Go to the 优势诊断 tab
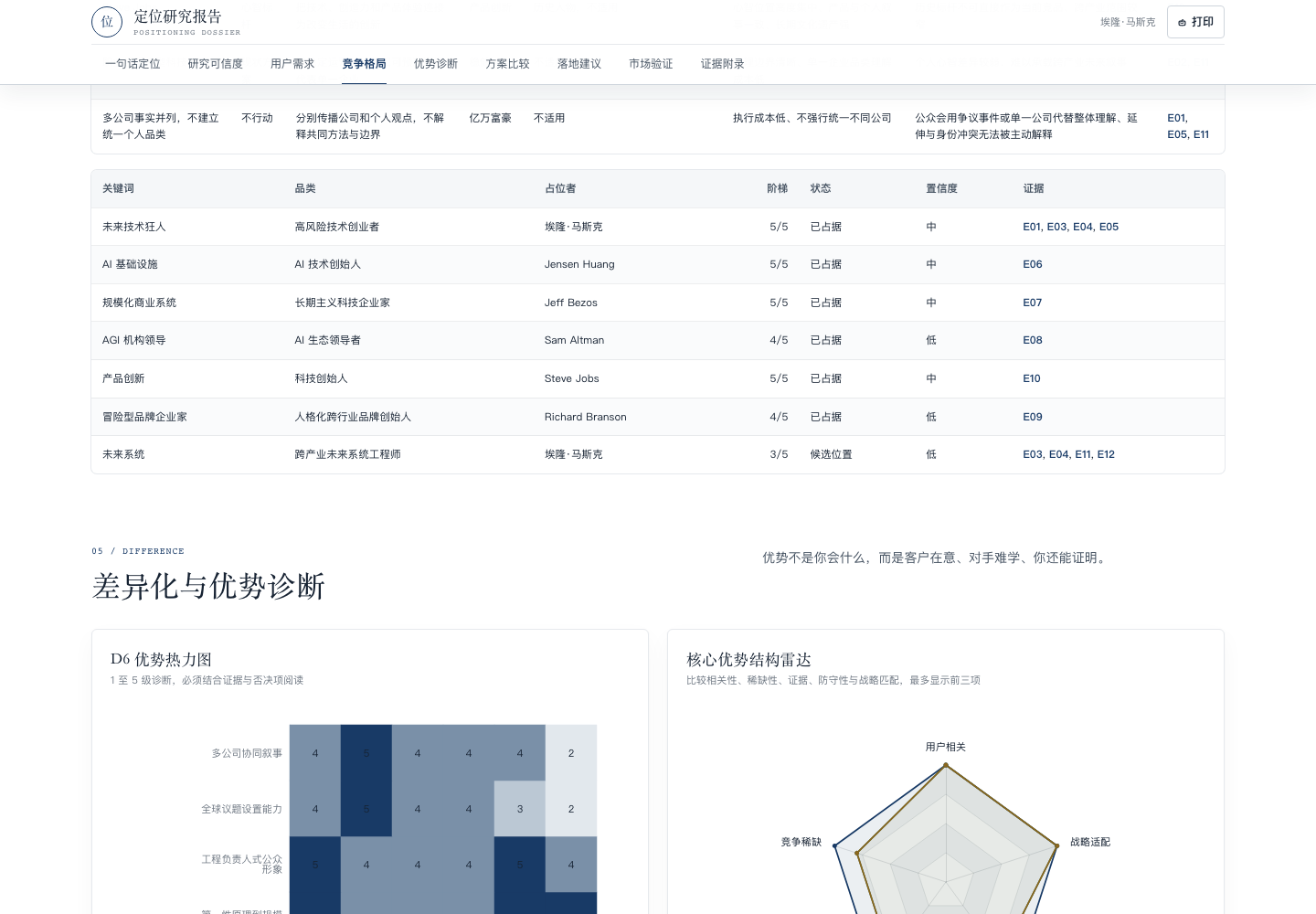This screenshot has width=1316, height=914. click(436, 64)
